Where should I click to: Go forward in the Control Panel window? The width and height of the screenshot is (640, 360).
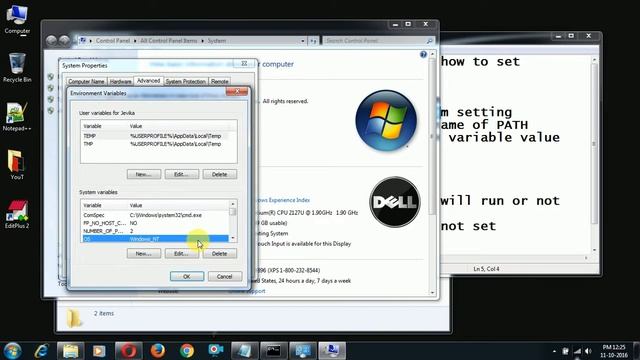tap(64, 40)
